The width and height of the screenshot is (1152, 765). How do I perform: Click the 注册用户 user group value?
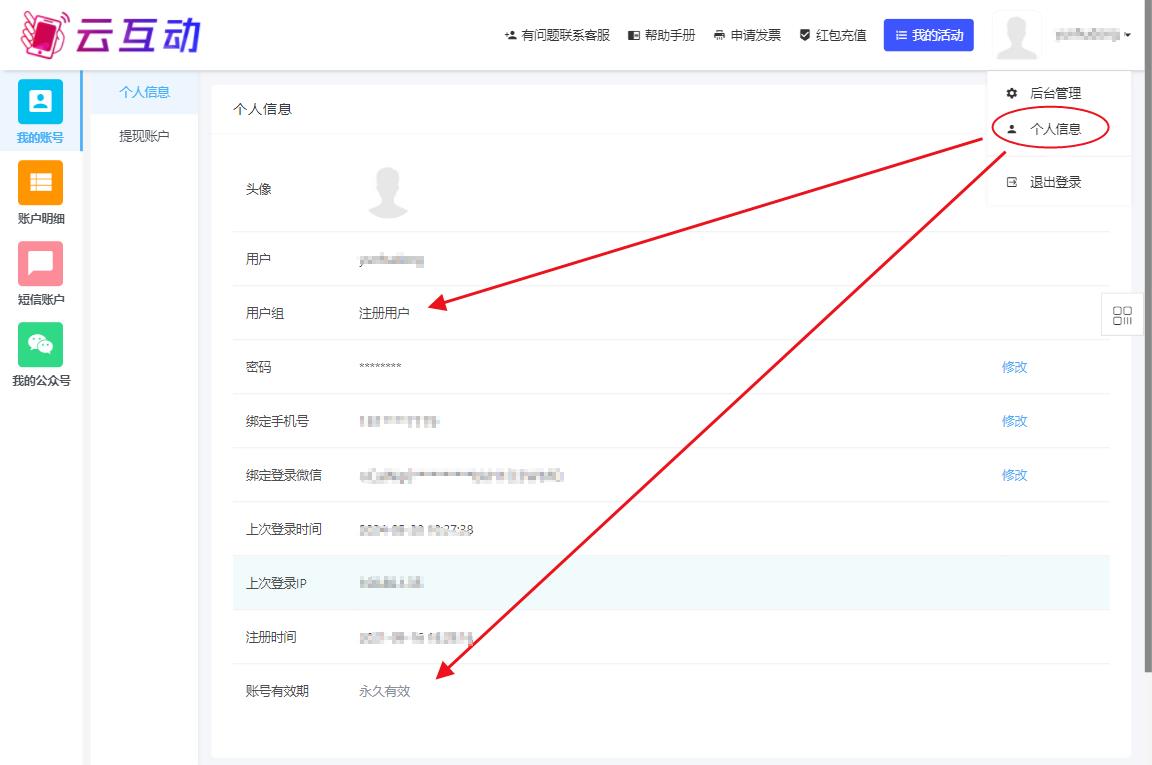pos(384,313)
